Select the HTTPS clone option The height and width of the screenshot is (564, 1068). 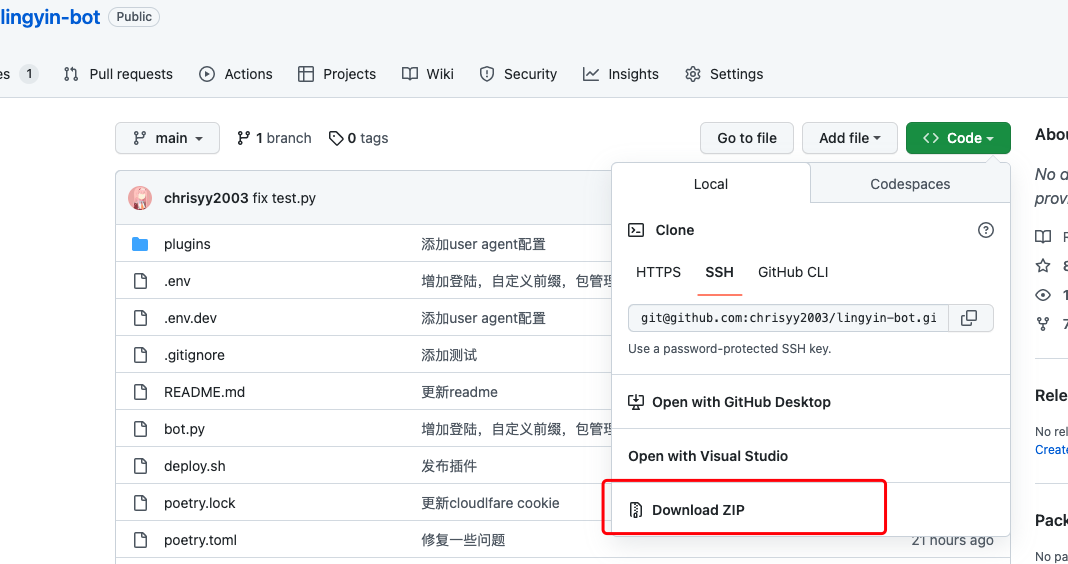(x=658, y=272)
